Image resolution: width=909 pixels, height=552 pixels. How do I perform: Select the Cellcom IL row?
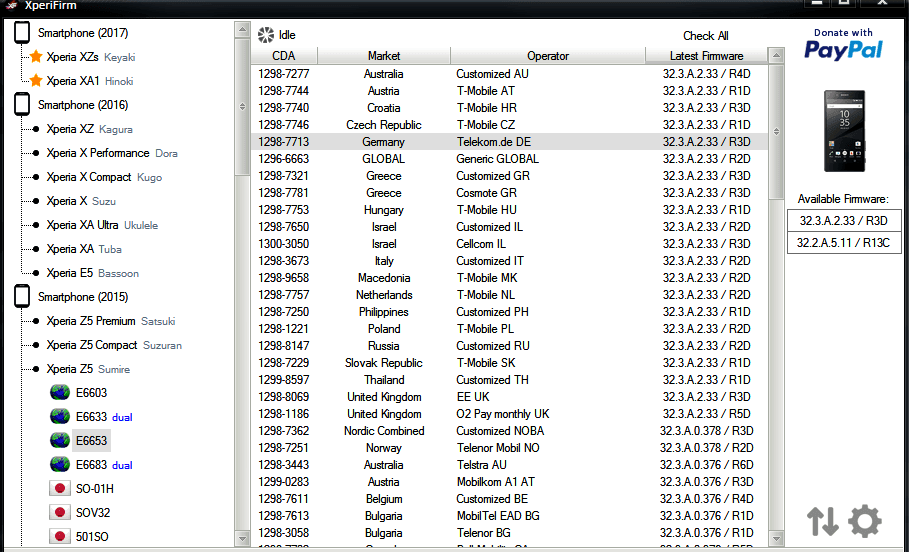pos(510,244)
